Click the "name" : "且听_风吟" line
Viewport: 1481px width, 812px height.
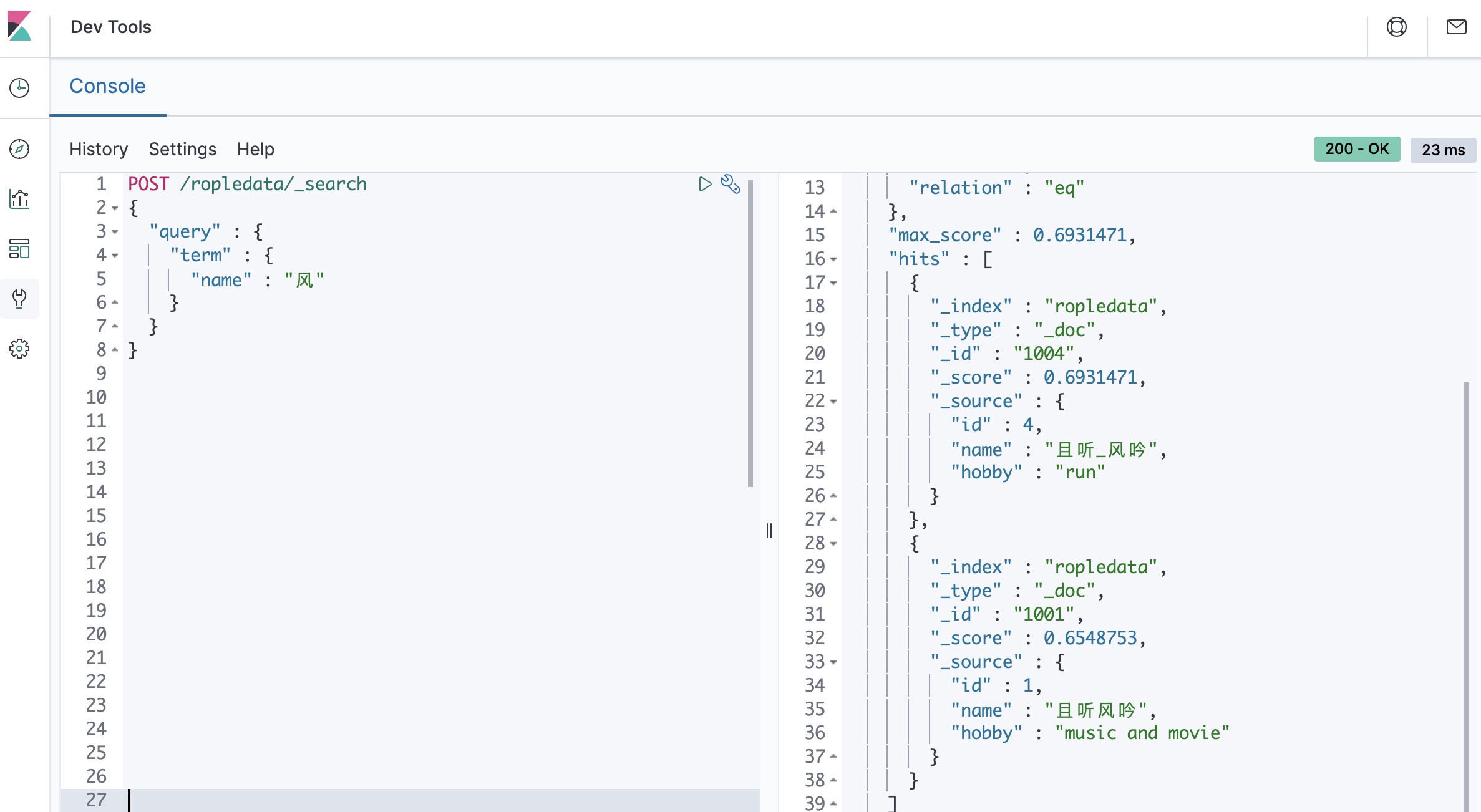pyautogui.click(x=1059, y=449)
